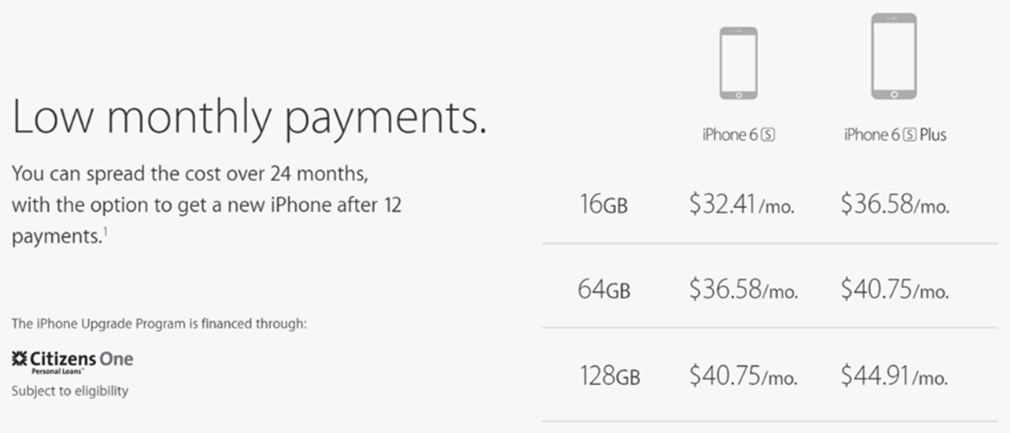Select the iPhone 6s column label
The width and height of the screenshot is (1010, 433).
point(739,135)
